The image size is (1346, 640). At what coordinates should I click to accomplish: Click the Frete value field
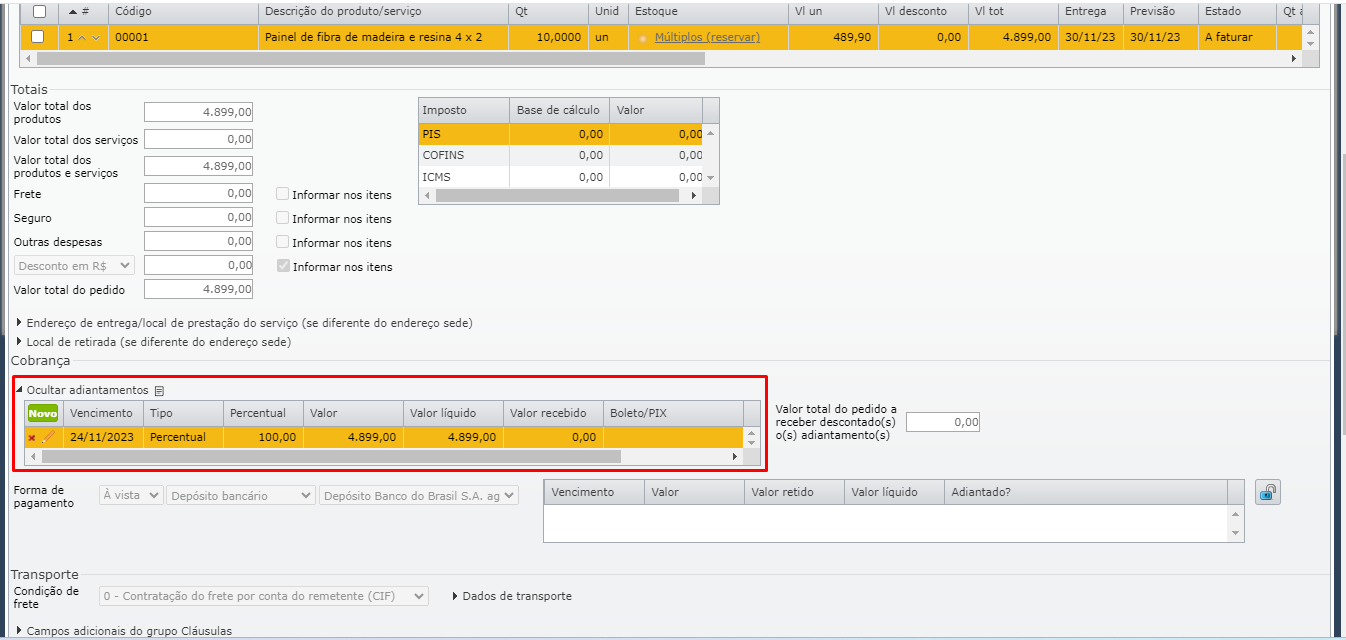click(x=198, y=193)
